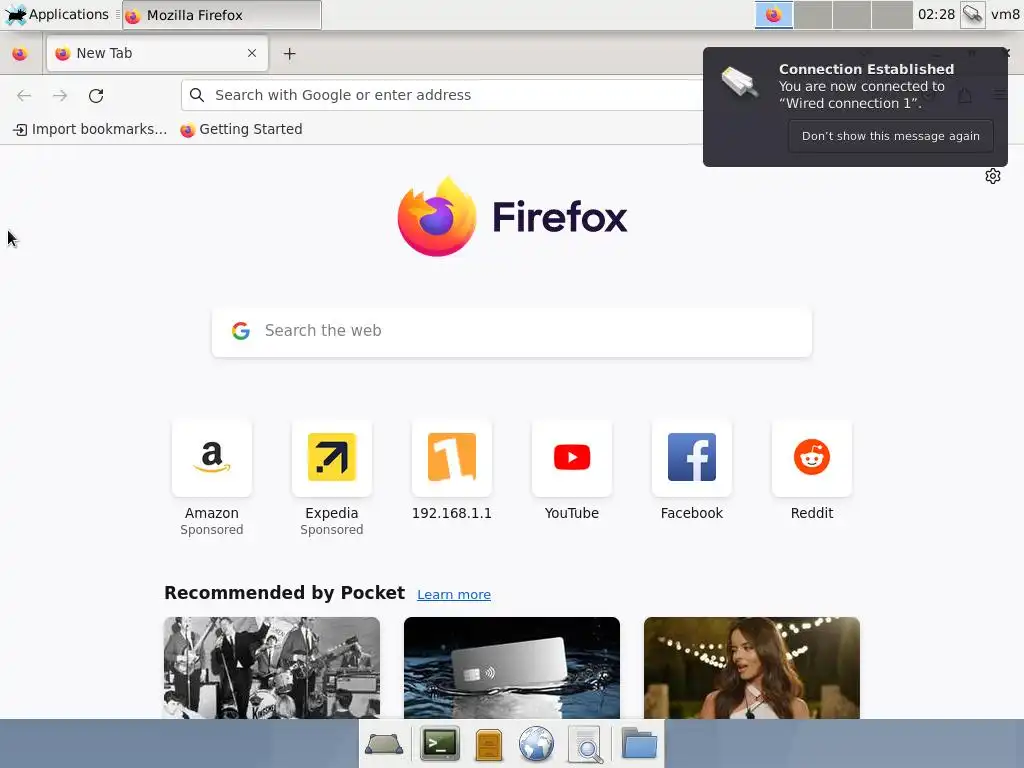Click the Connection Established notification title
This screenshot has height=768, width=1024.
866,69
